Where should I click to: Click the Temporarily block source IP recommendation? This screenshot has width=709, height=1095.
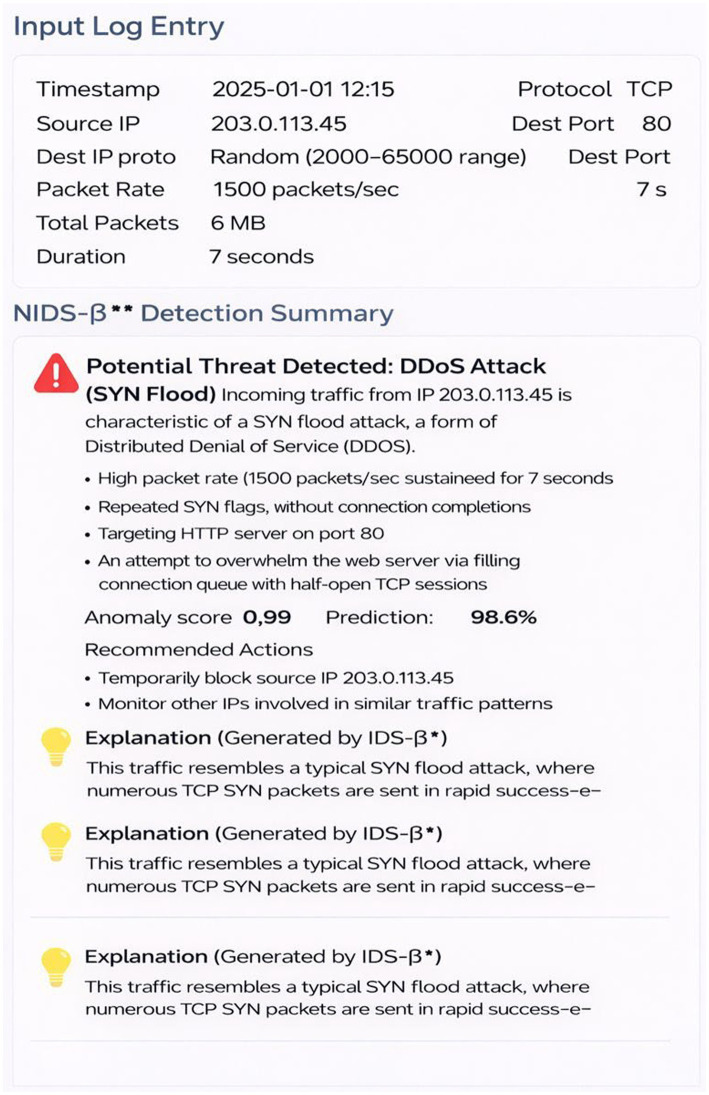pyautogui.click(x=276, y=678)
